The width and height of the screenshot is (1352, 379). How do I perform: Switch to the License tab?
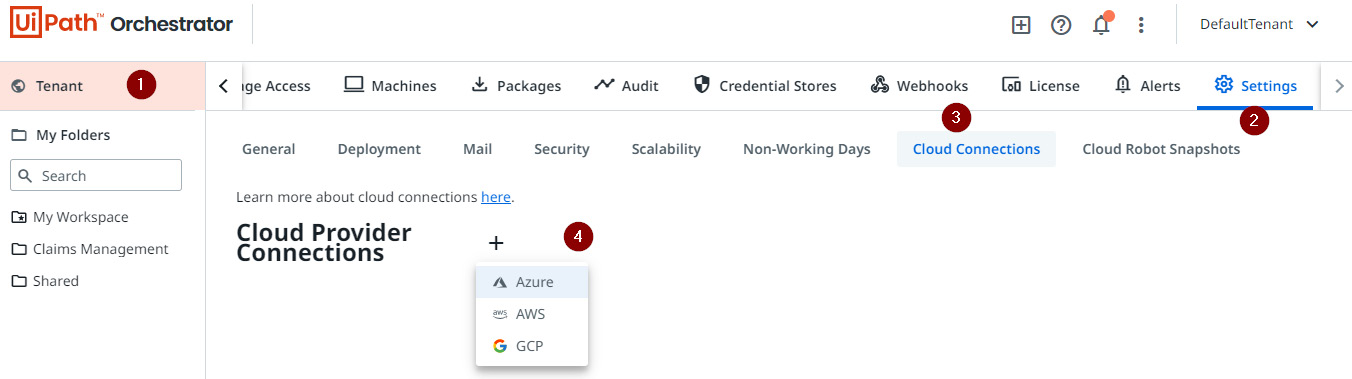(1041, 86)
